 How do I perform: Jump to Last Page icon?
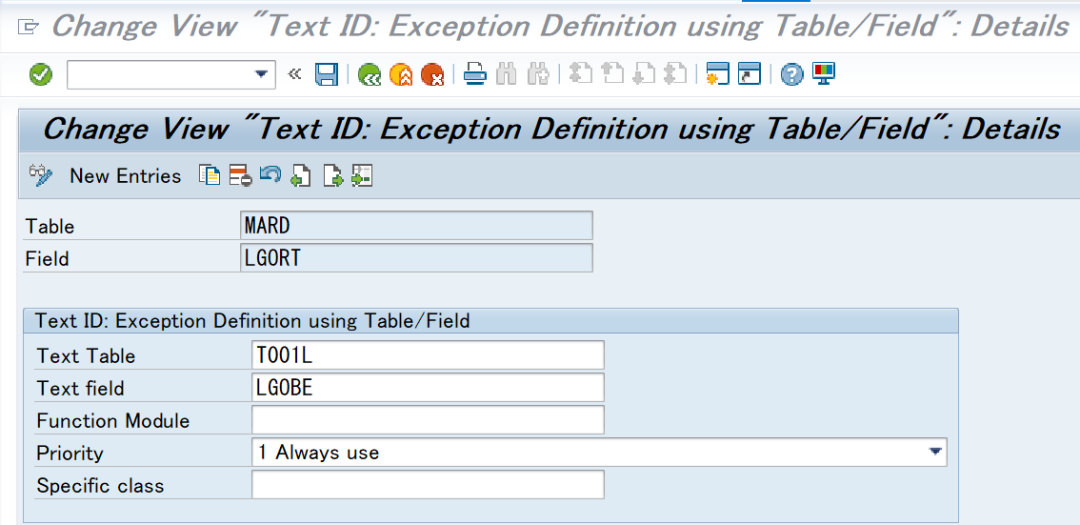pos(674,74)
